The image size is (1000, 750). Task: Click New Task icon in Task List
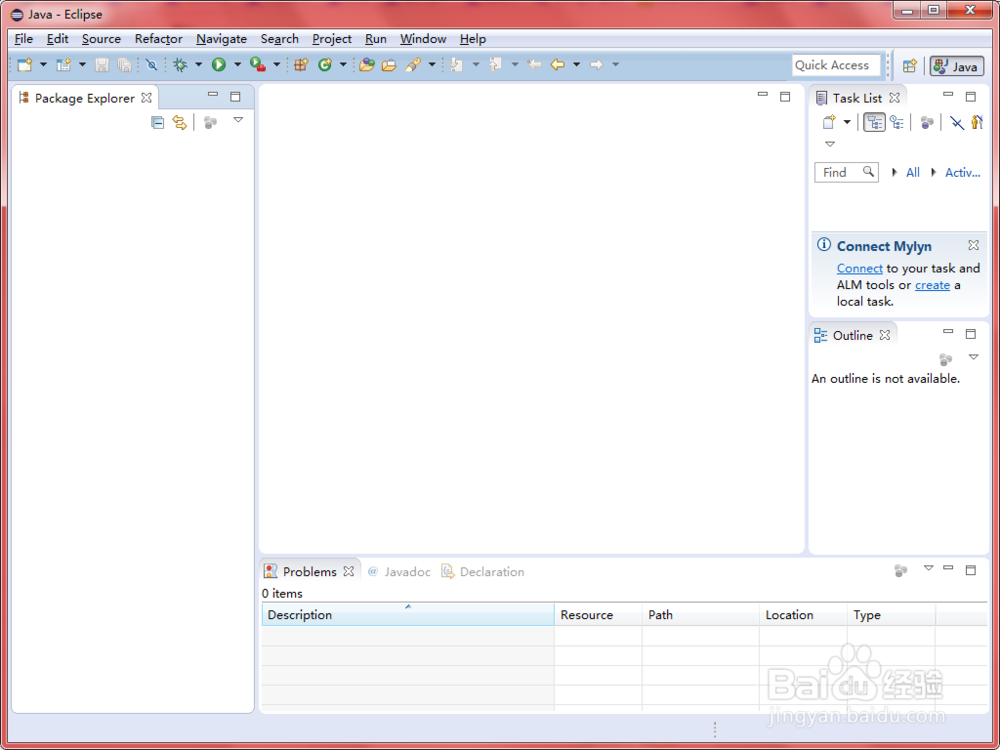click(x=829, y=122)
